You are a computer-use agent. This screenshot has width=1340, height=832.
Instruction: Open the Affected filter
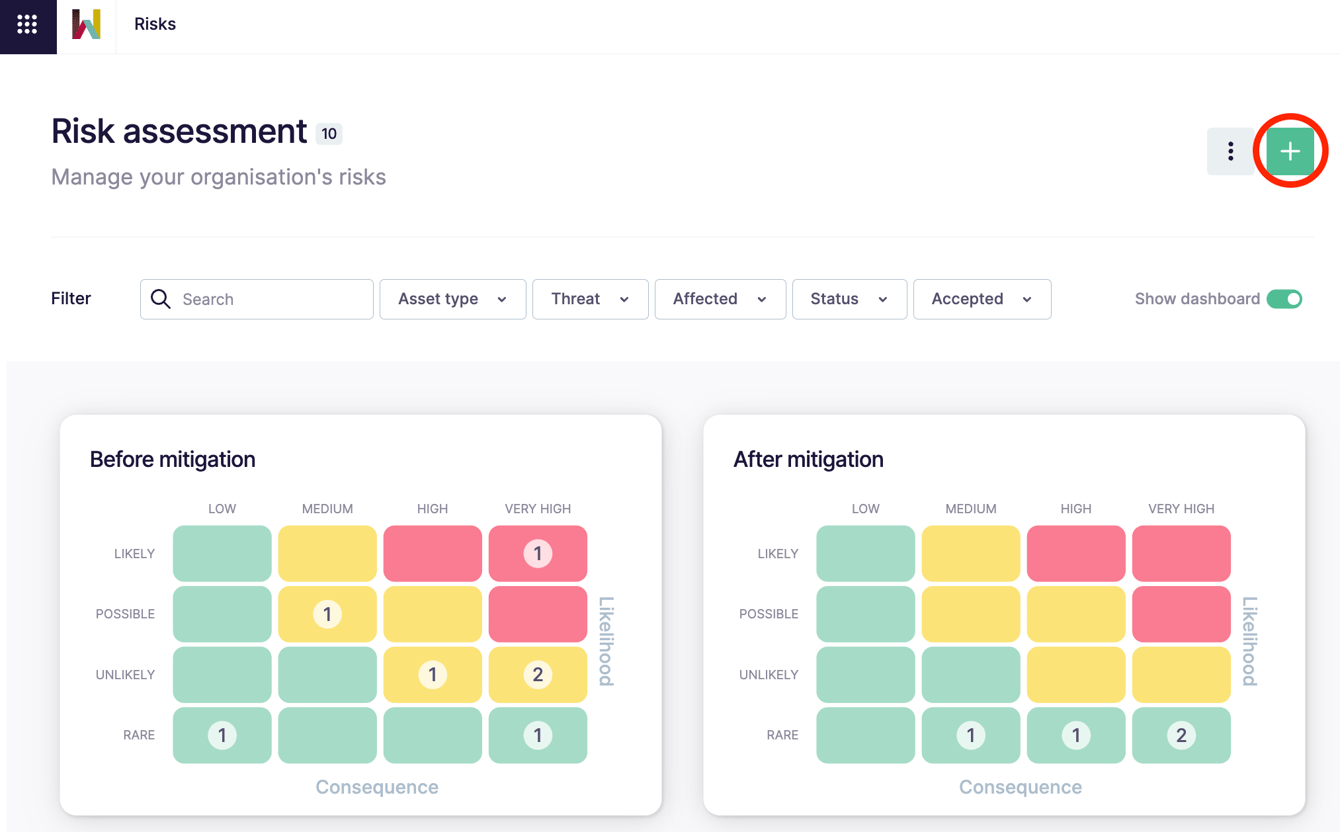click(720, 299)
